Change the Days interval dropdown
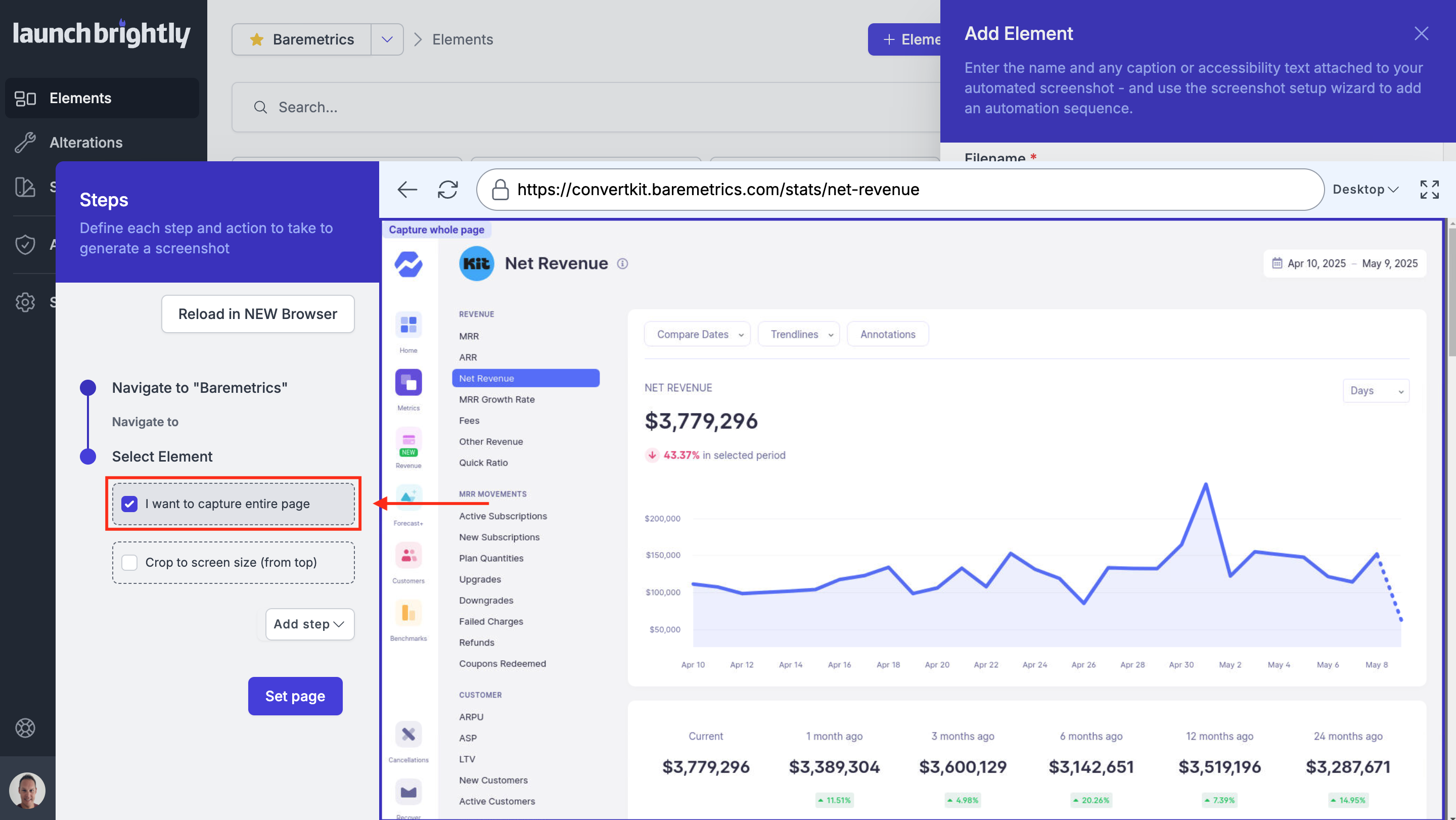The image size is (1456, 820). 1376,390
